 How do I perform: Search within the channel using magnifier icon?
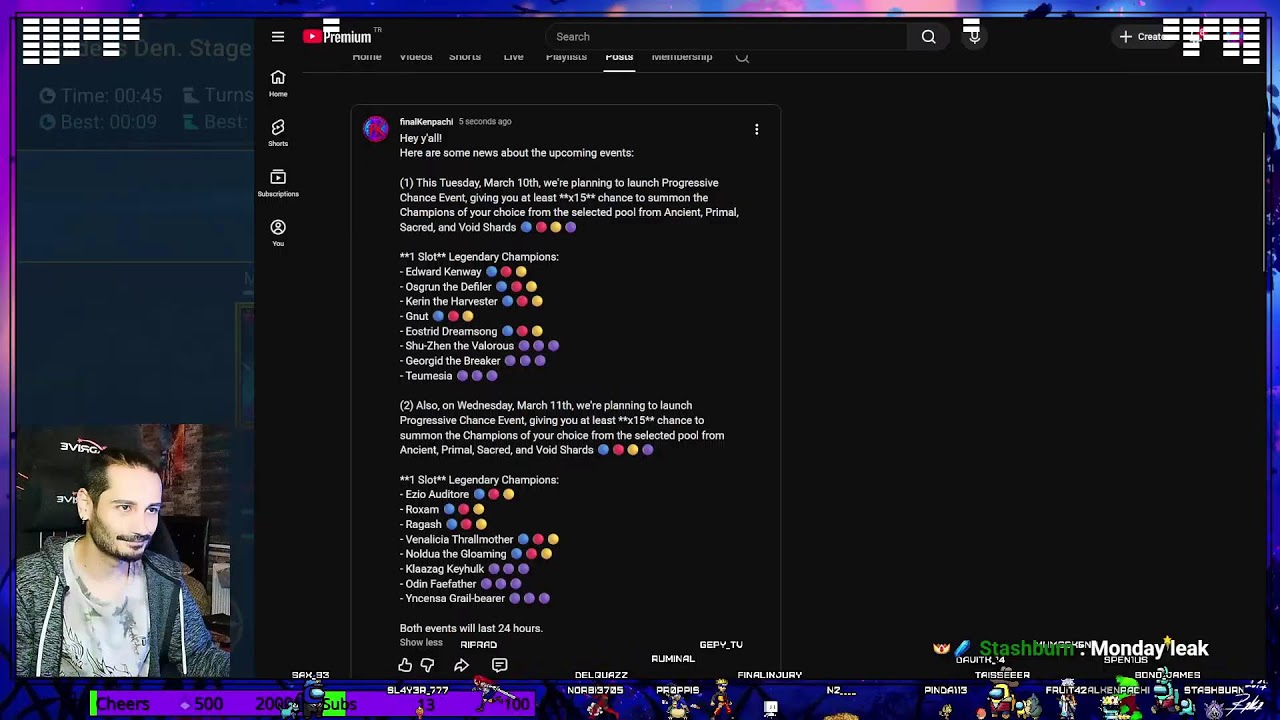point(742,57)
